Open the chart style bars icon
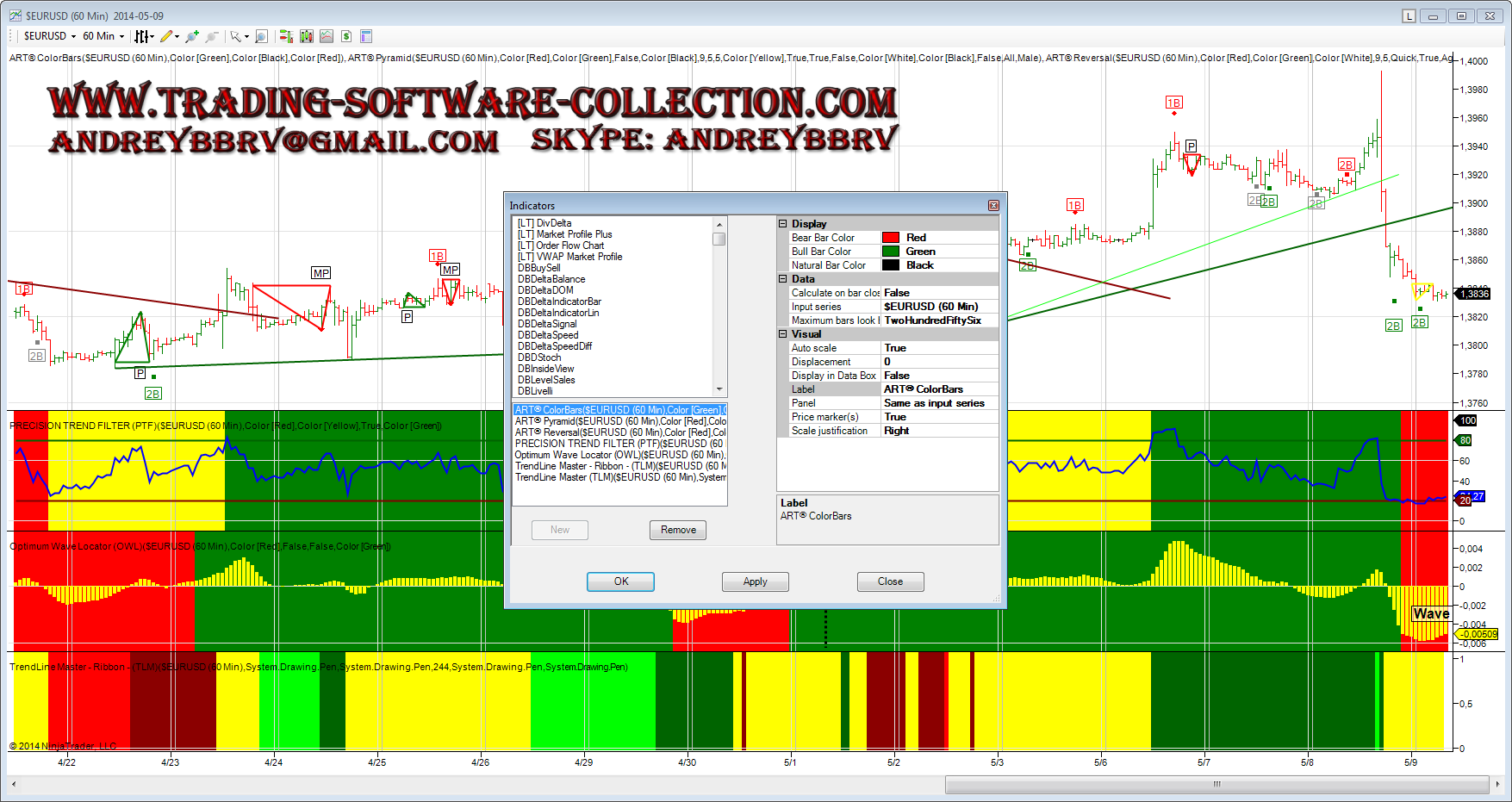This screenshot has height=802, width=1512. 142,36
